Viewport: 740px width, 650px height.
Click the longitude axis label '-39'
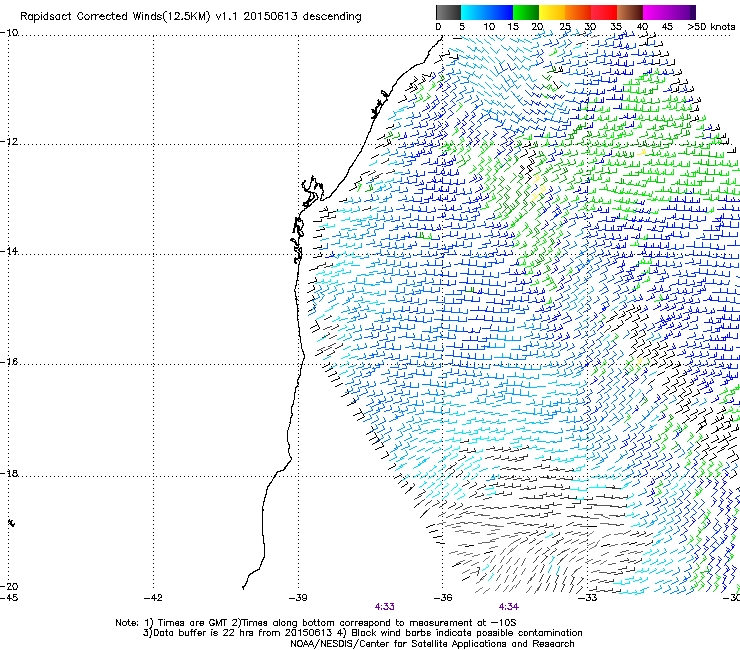click(298, 598)
